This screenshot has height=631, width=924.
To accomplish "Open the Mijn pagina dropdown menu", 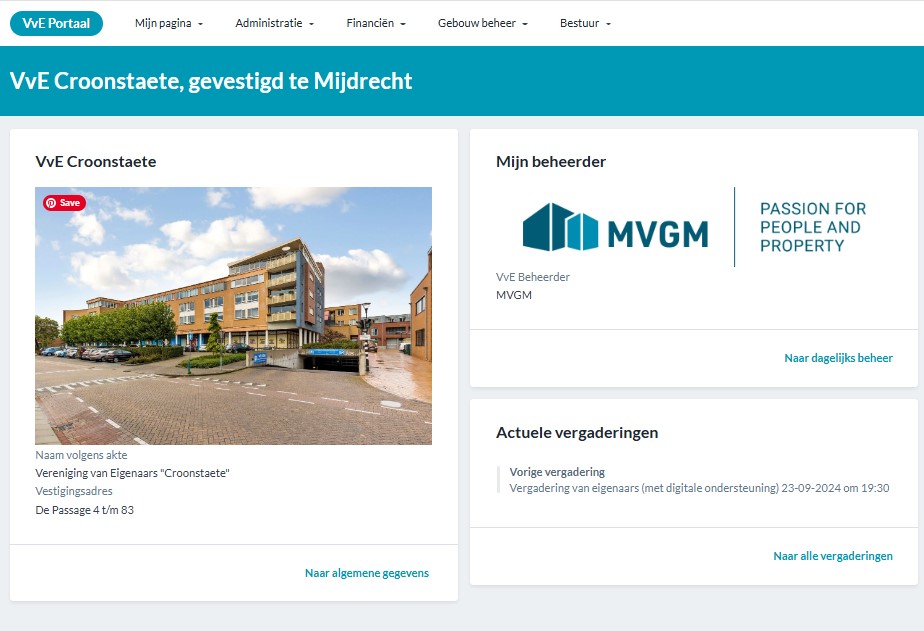I will pos(168,23).
